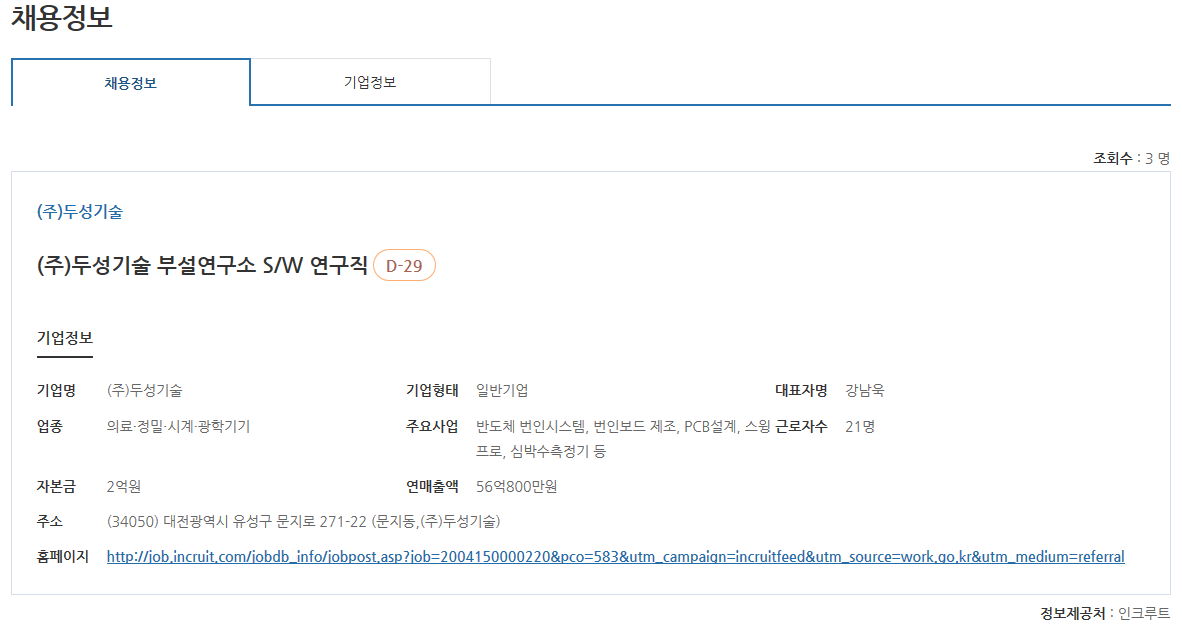Viewport: 1182px width, 635px height.
Task: Click the representative name 강남욱
Action: pos(865,391)
